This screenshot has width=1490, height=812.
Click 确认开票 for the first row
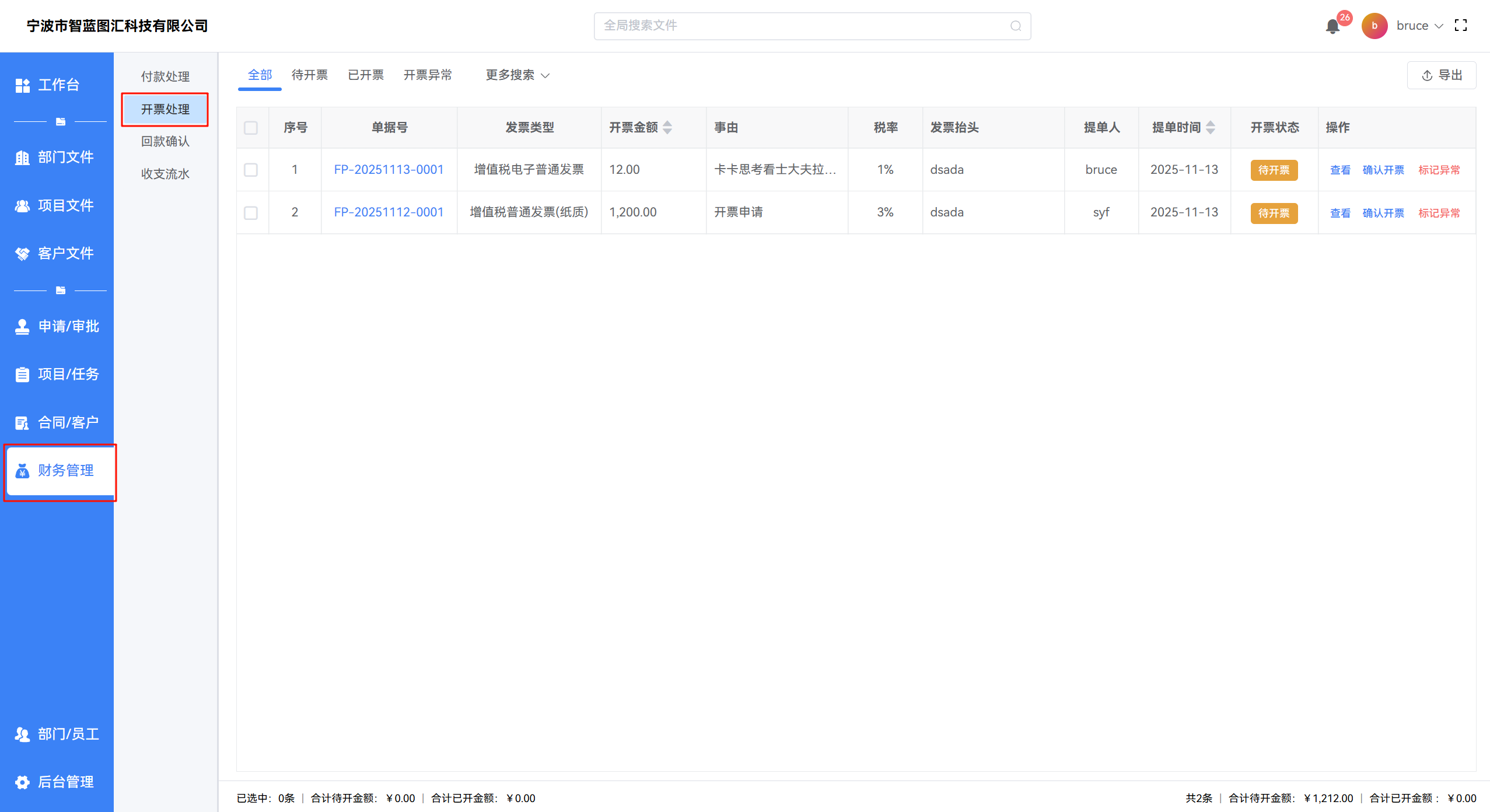pos(1383,170)
